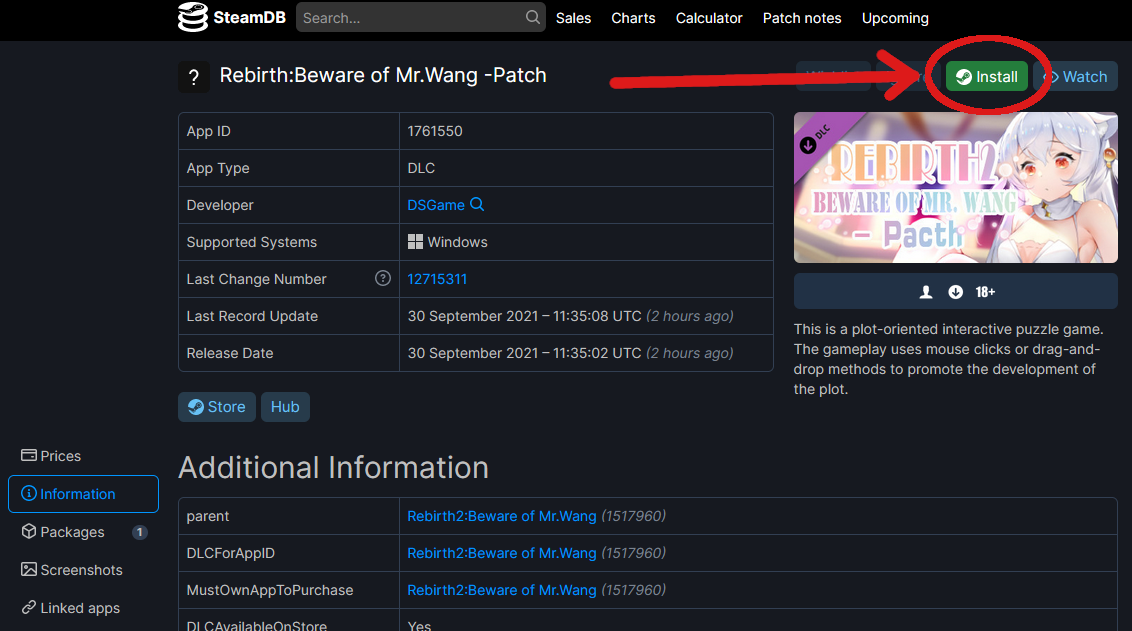Click the 18+ age rating badge
Screen dimensions: 1132x631
click(x=985, y=292)
